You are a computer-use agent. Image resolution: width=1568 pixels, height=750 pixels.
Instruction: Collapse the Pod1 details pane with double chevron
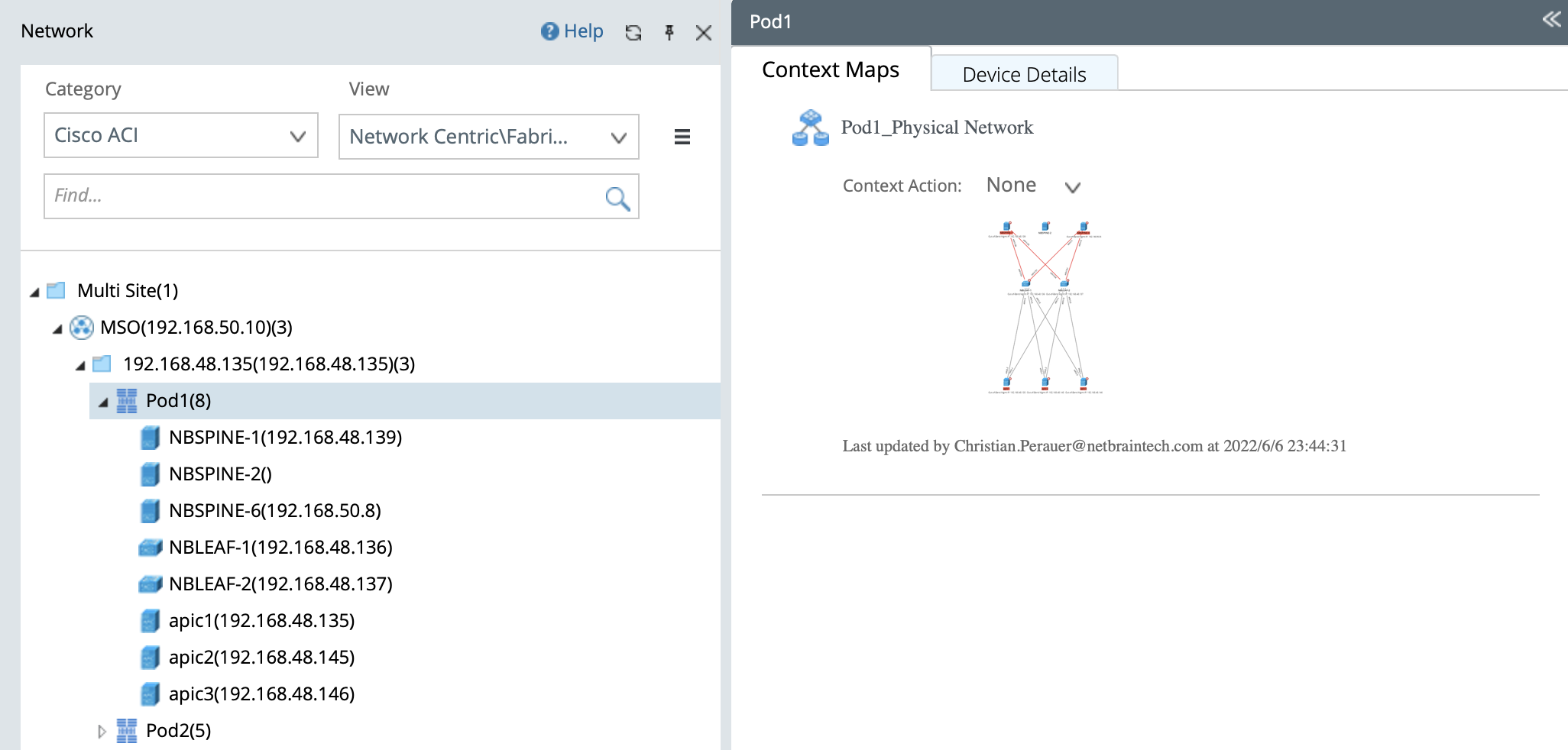(1550, 20)
